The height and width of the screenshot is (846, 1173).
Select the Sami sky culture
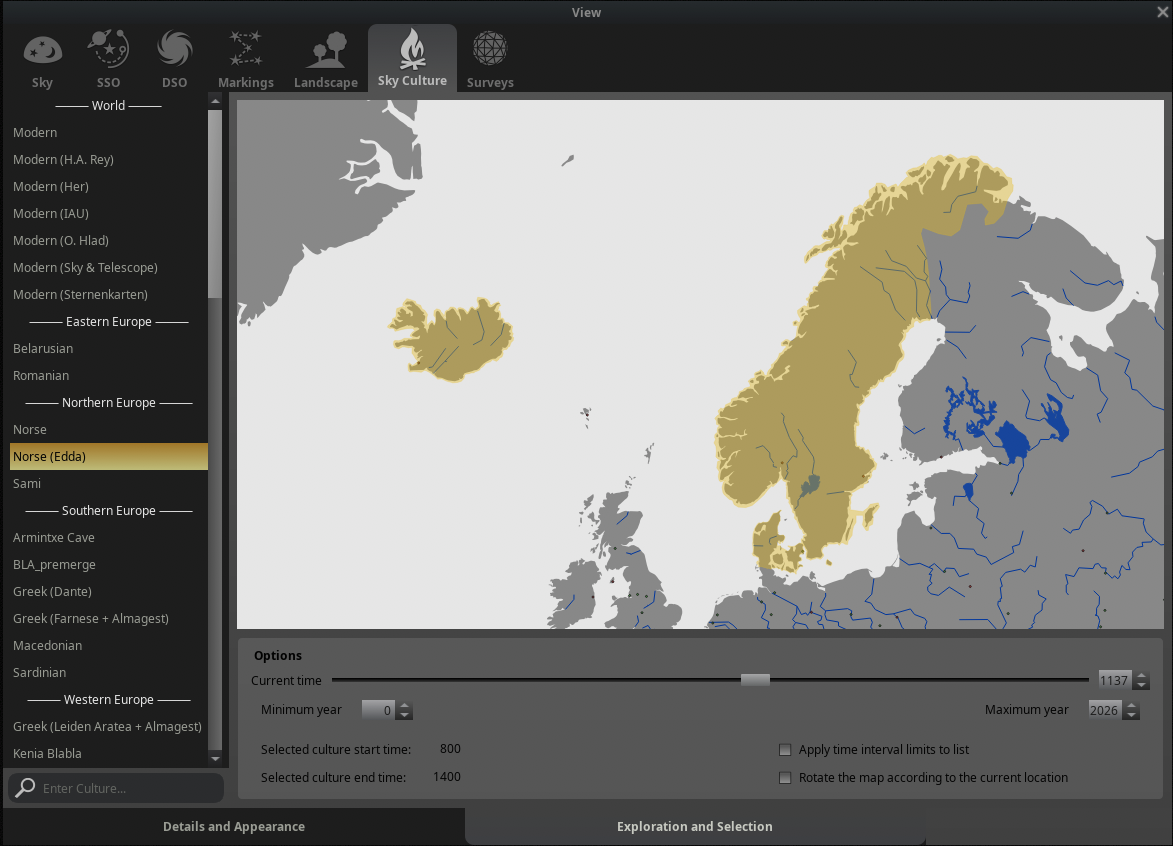tap(28, 484)
